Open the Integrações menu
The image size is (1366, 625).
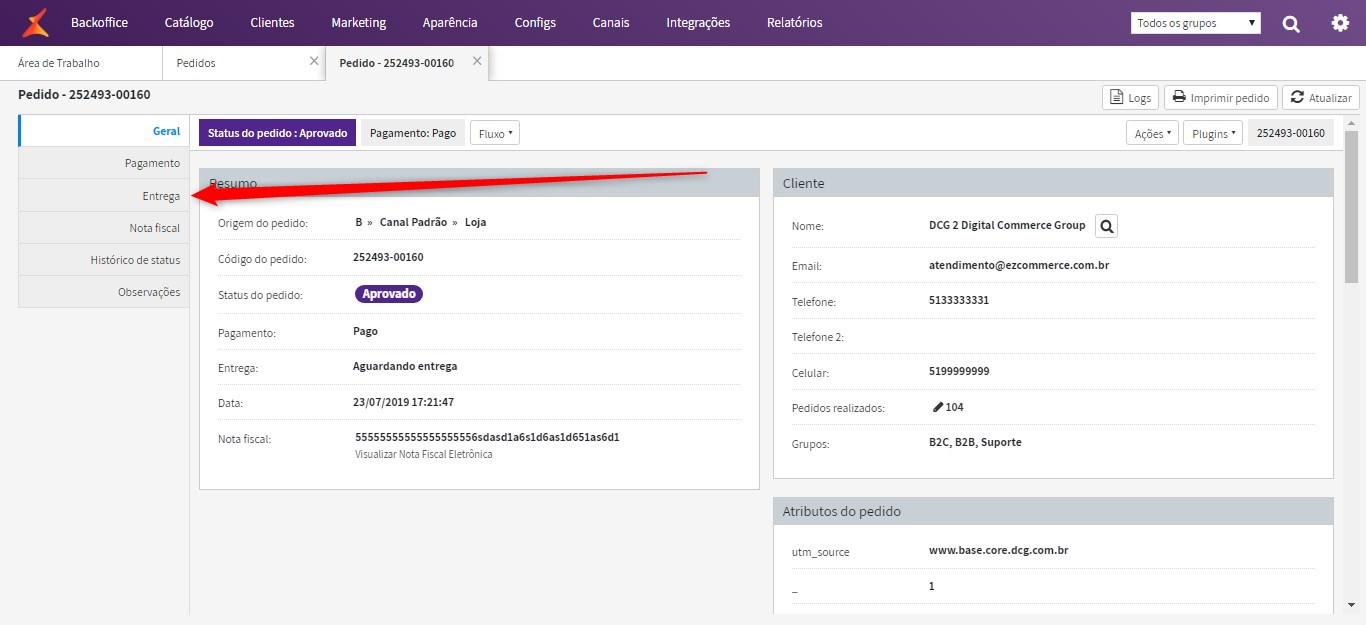point(697,22)
